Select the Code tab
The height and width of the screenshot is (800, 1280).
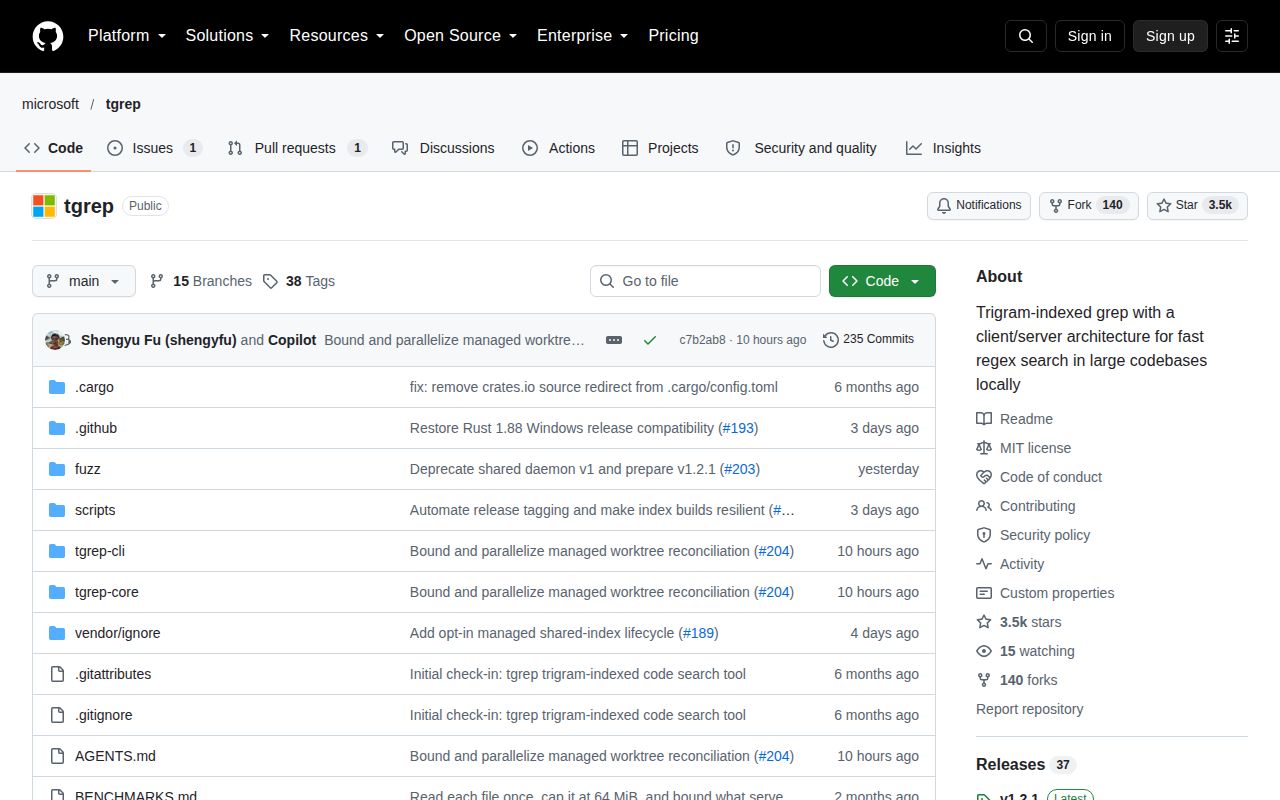coord(54,148)
